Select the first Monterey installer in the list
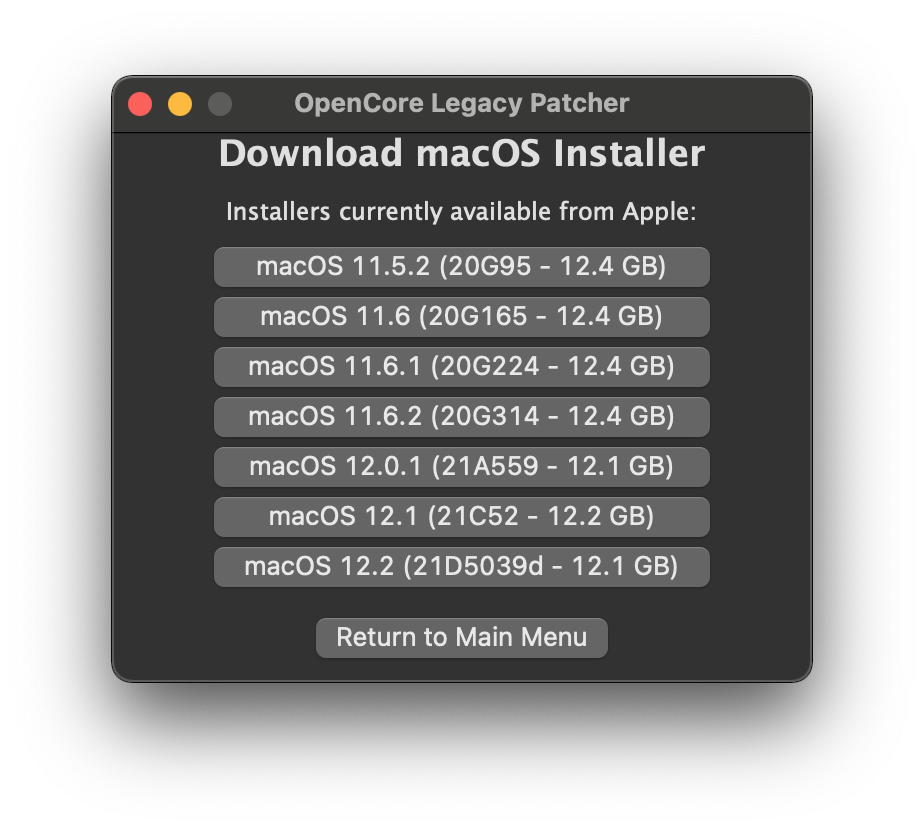This screenshot has width=924, height=830. point(461,466)
